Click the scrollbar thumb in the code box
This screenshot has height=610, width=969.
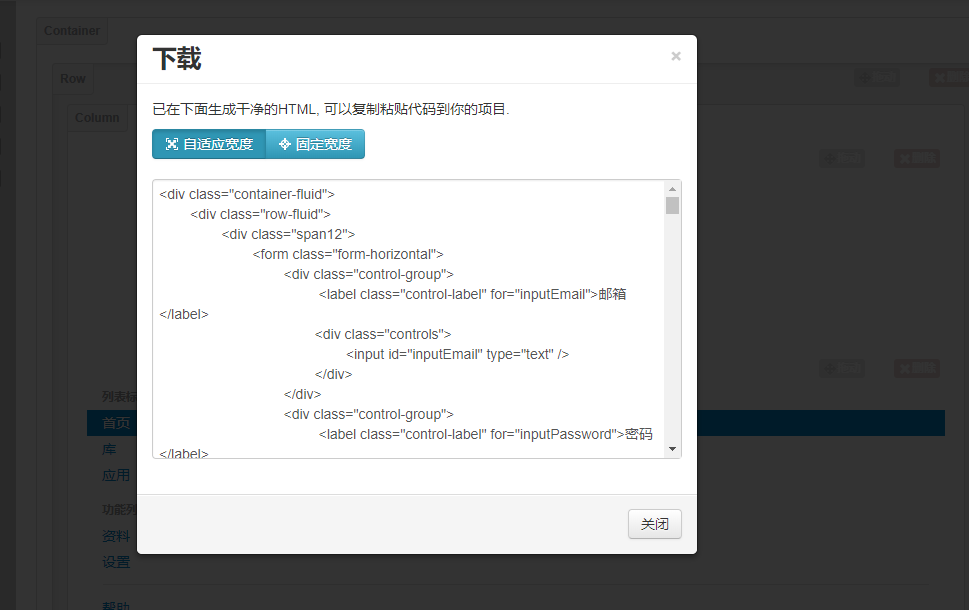click(672, 206)
